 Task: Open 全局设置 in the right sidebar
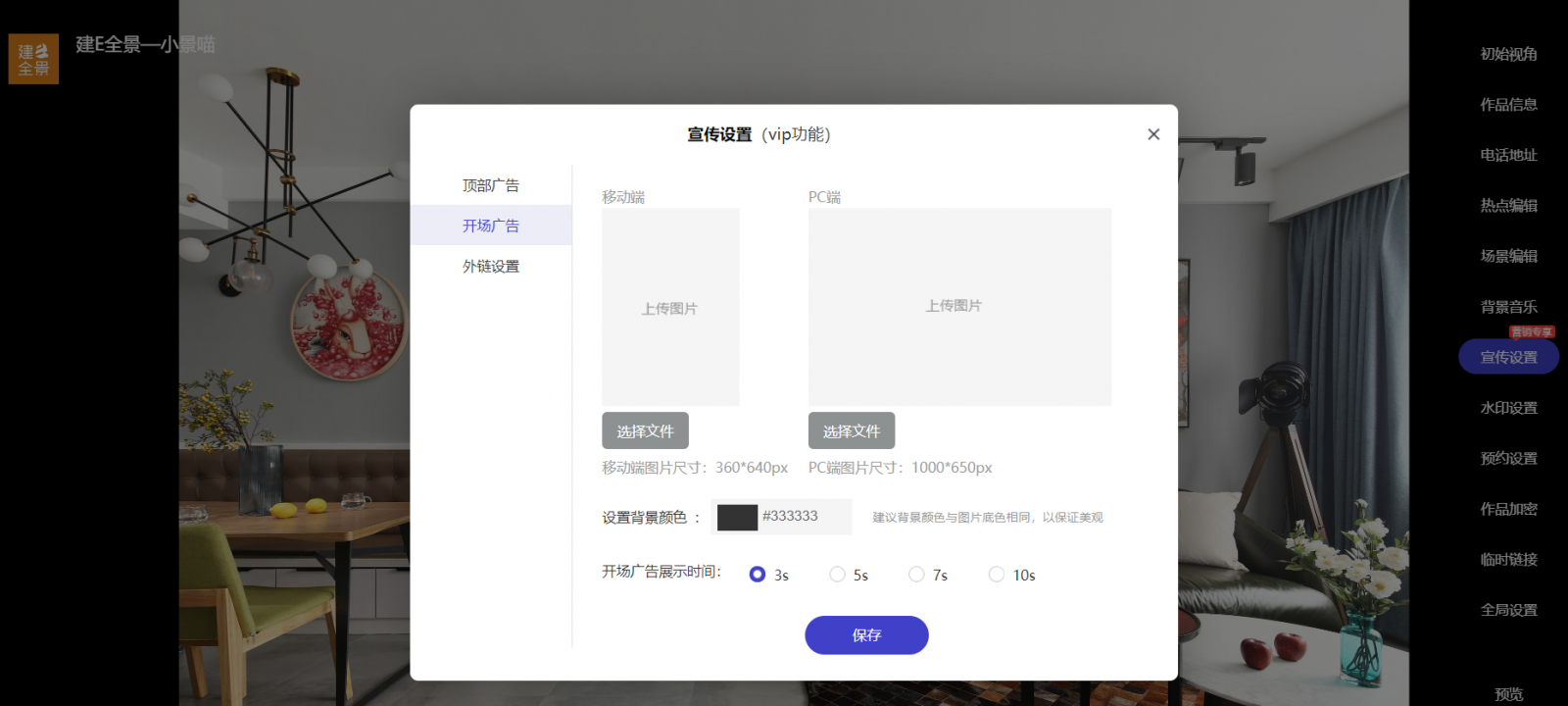point(1509,610)
